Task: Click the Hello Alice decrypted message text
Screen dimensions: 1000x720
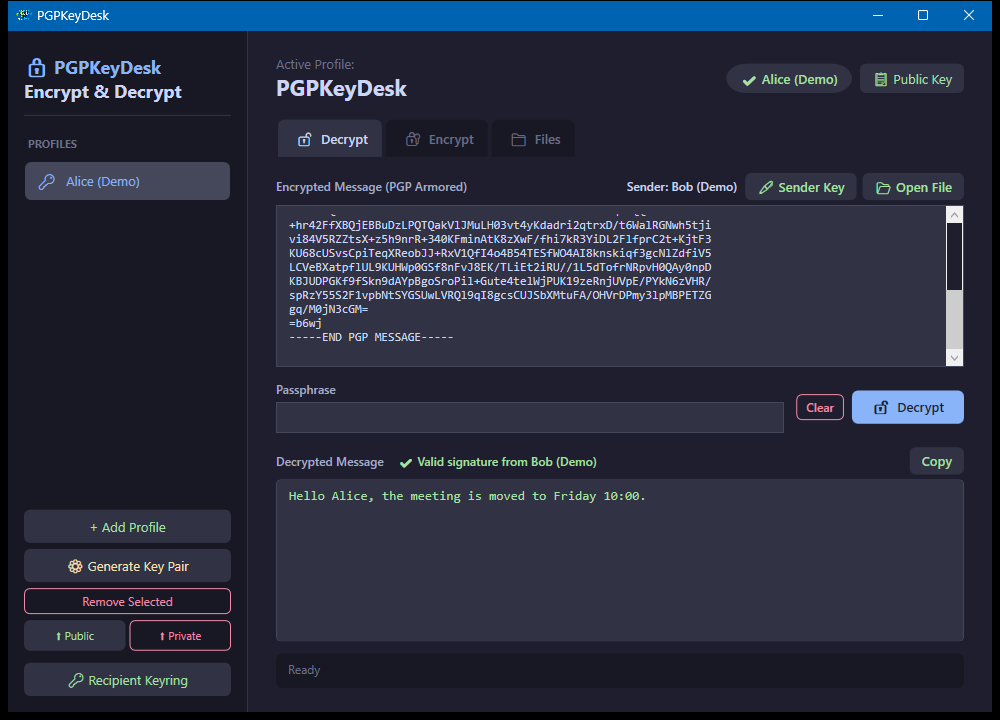Action: click(467, 496)
